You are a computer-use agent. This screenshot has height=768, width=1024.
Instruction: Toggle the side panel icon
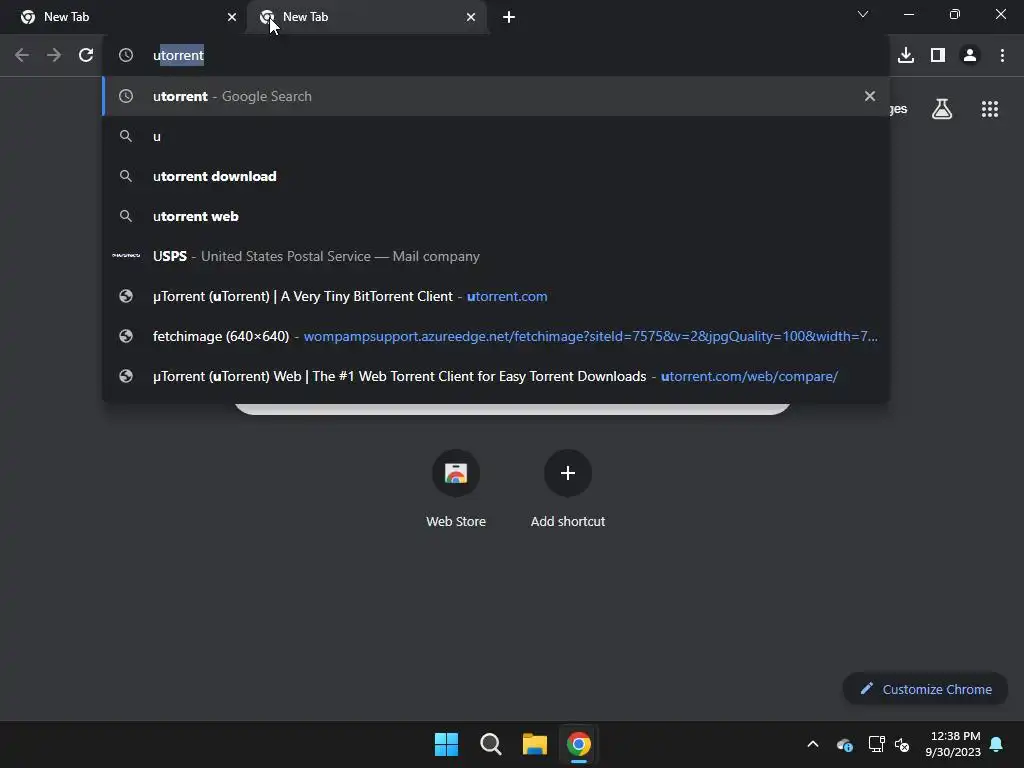[938, 56]
